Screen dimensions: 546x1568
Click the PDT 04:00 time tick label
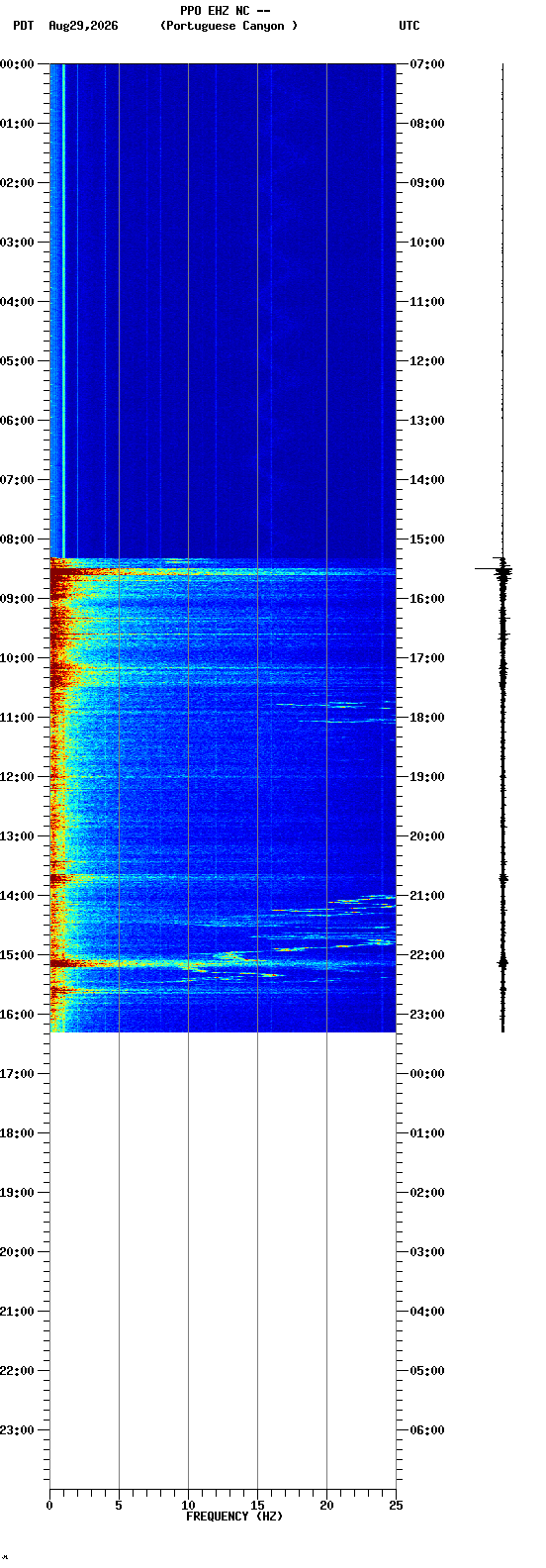18,302
